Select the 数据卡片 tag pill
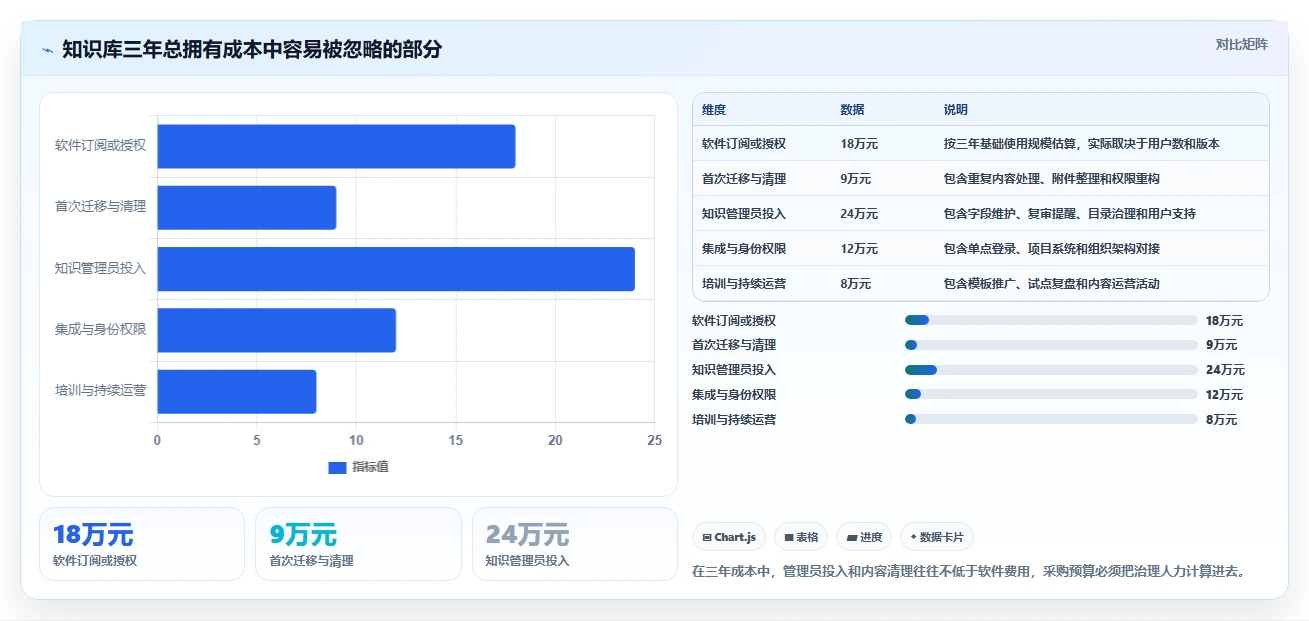1309x621 pixels. click(x=937, y=537)
